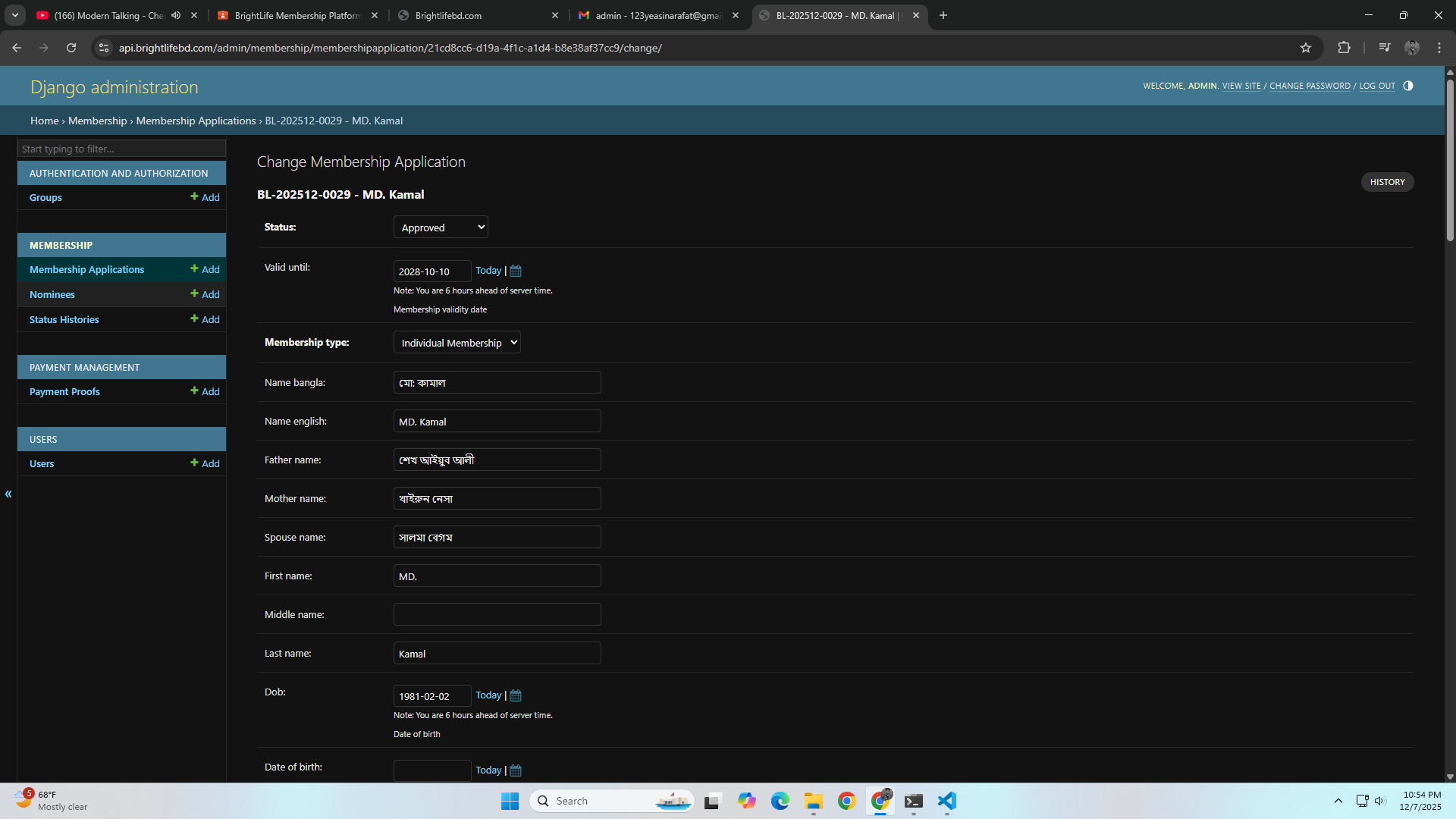This screenshot has height=819, width=1456.
Task: Mute the Modern Talking tab speaker icon
Action: pyautogui.click(x=176, y=15)
